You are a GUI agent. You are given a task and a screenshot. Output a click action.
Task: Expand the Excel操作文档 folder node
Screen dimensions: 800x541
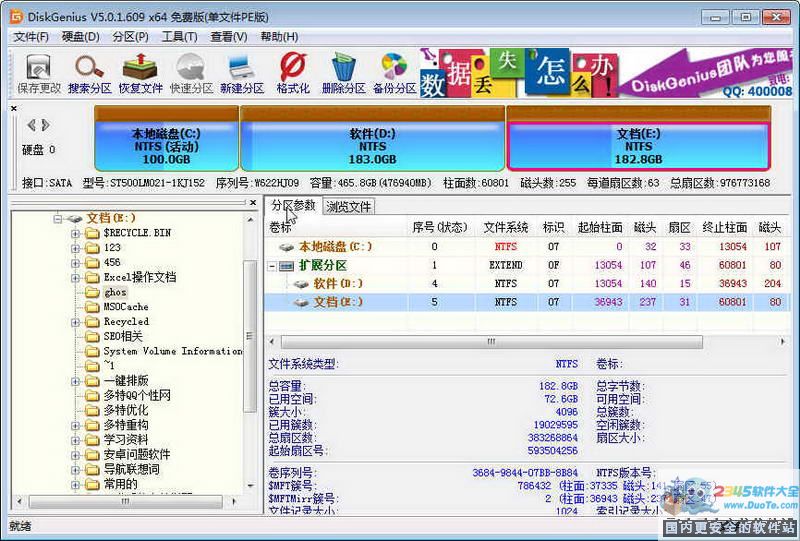(x=76, y=277)
